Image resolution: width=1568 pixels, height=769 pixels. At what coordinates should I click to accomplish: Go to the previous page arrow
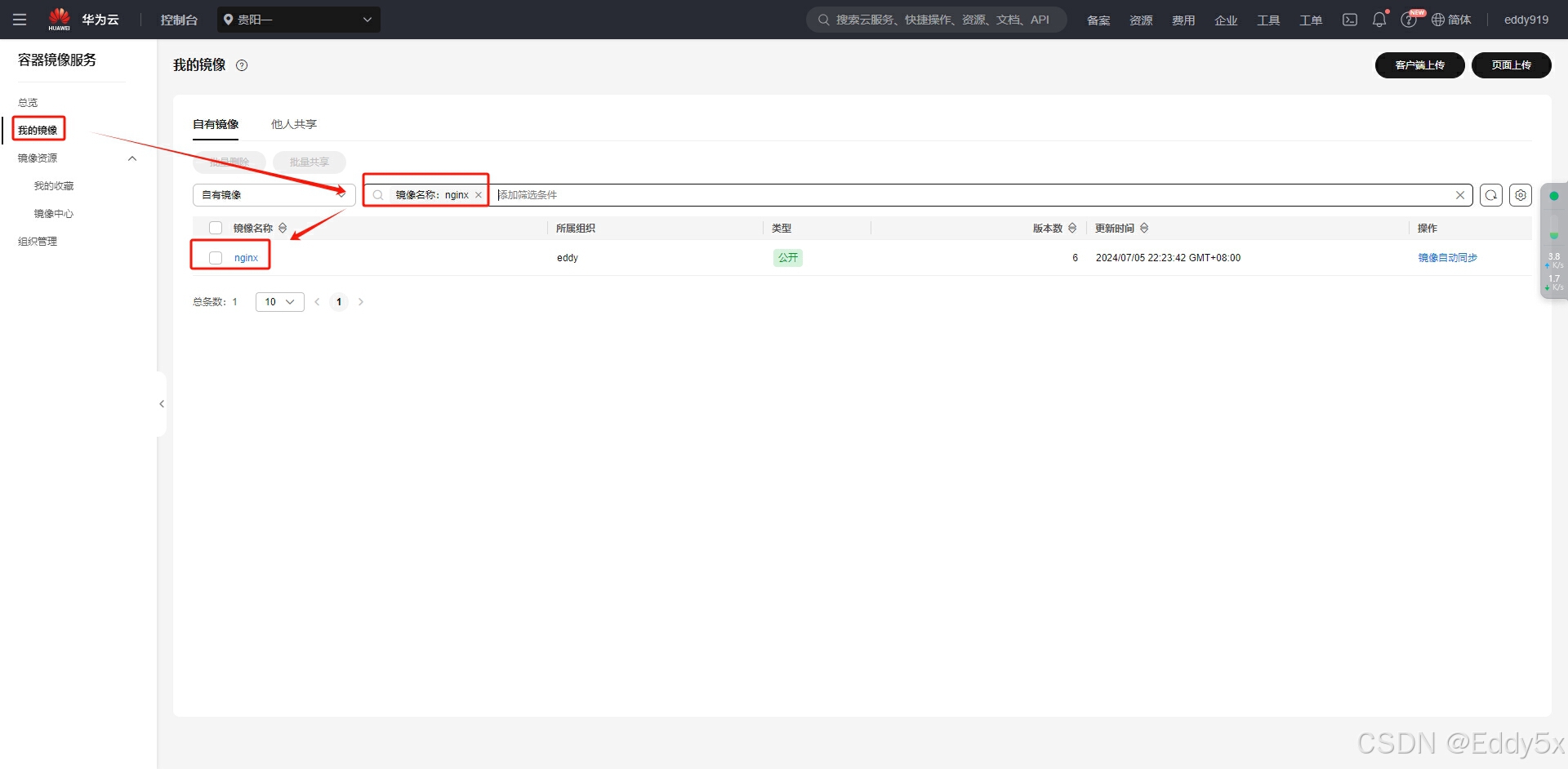pyautogui.click(x=317, y=302)
